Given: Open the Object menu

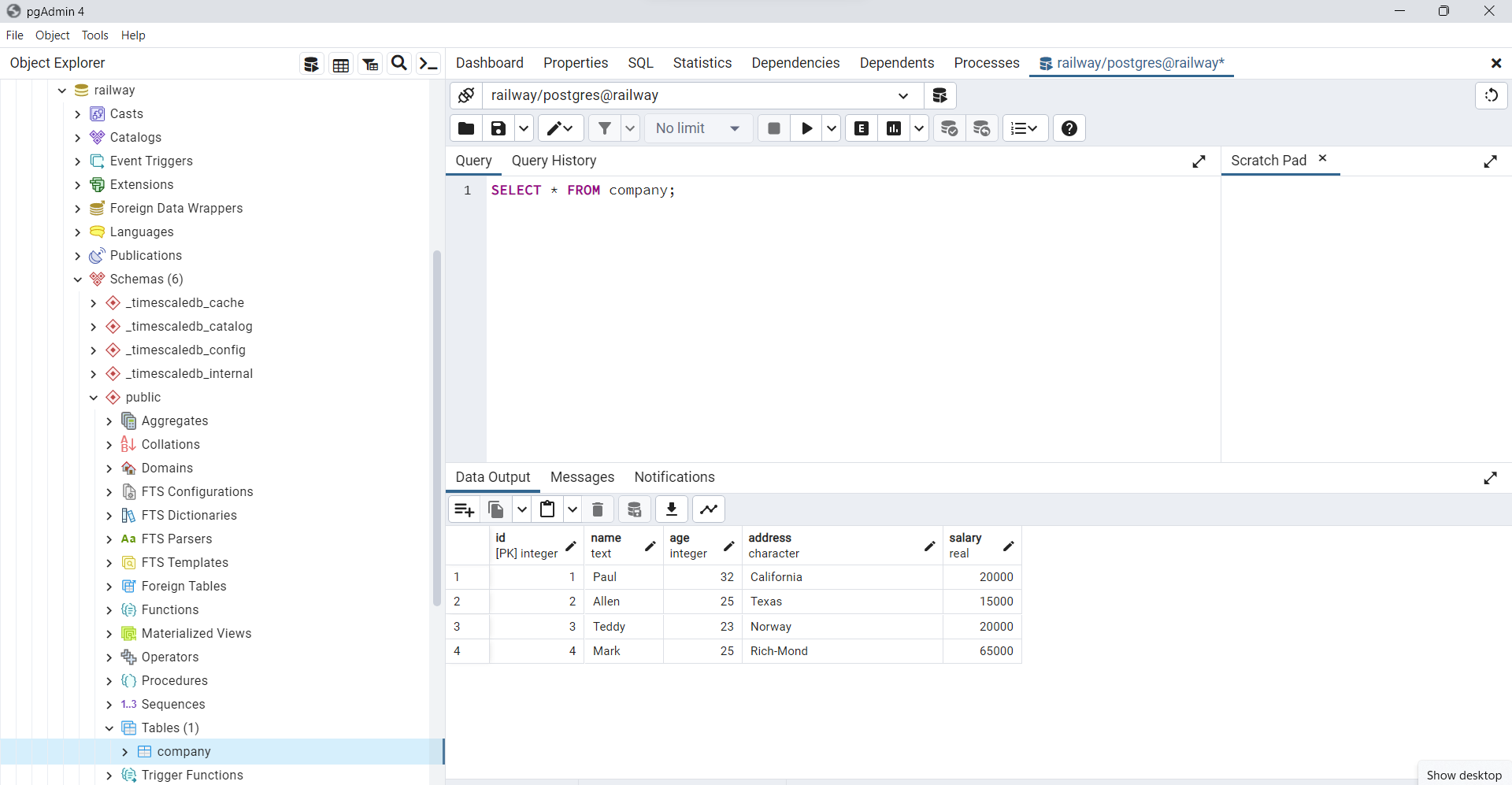Looking at the screenshot, I should [x=52, y=35].
